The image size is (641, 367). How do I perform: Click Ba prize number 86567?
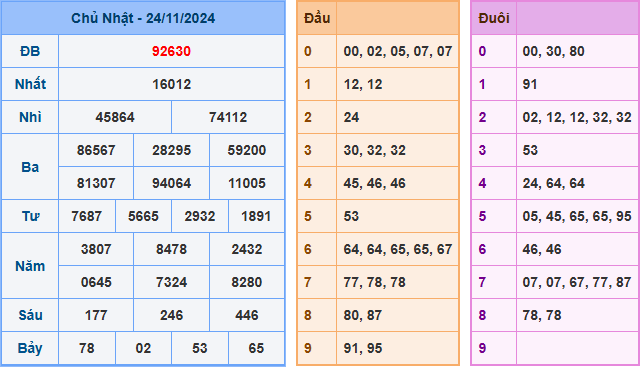pyautogui.click(x=96, y=150)
